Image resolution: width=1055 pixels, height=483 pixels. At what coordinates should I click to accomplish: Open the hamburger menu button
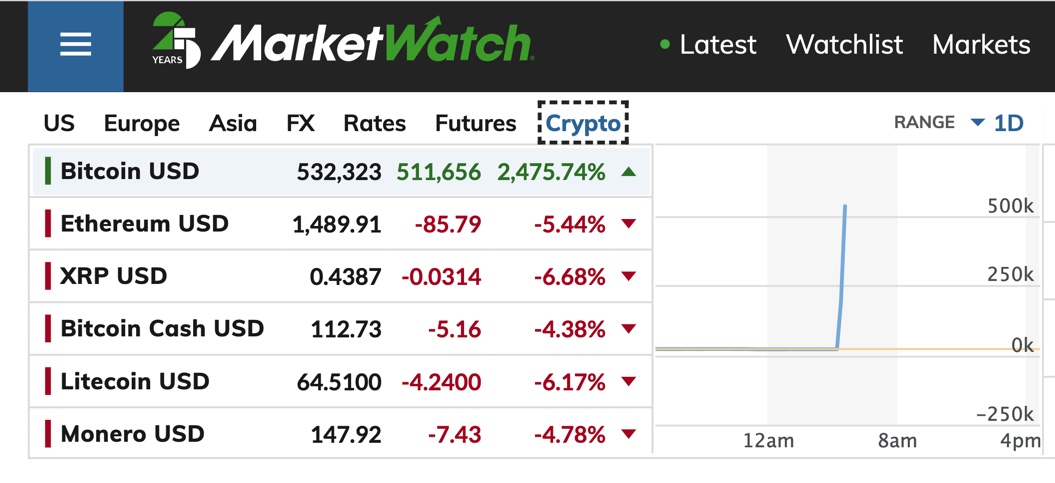click(76, 45)
